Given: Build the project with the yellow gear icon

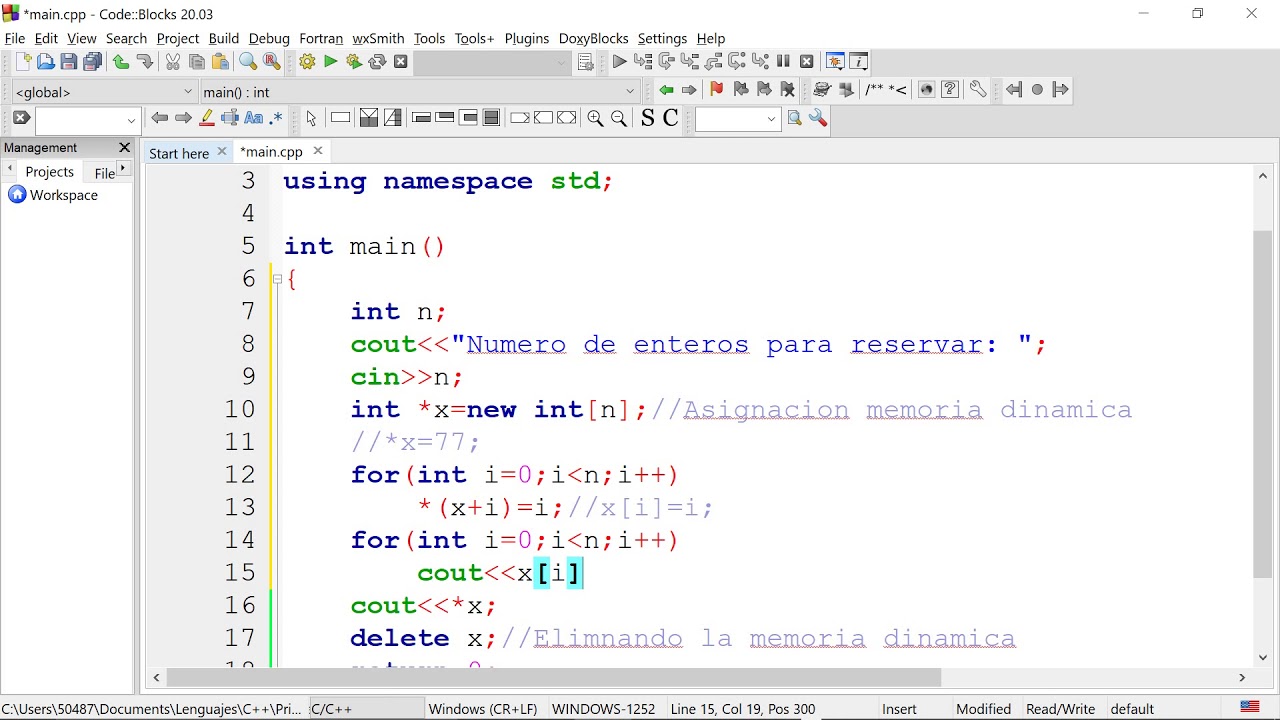Looking at the screenshot, I should point(307,62).
